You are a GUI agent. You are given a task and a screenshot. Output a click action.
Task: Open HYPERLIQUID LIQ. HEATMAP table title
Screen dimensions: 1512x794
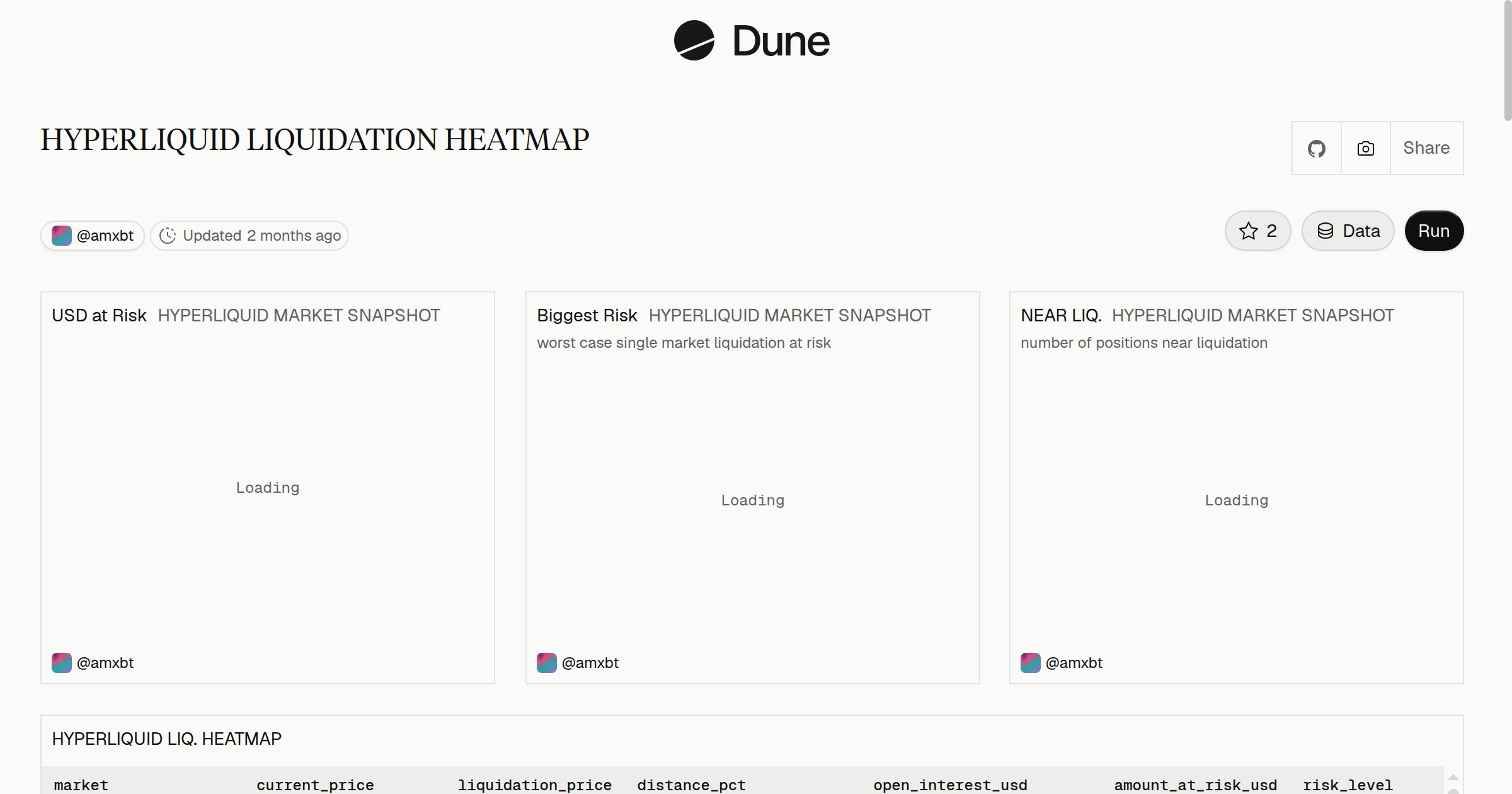coord(166,739)
